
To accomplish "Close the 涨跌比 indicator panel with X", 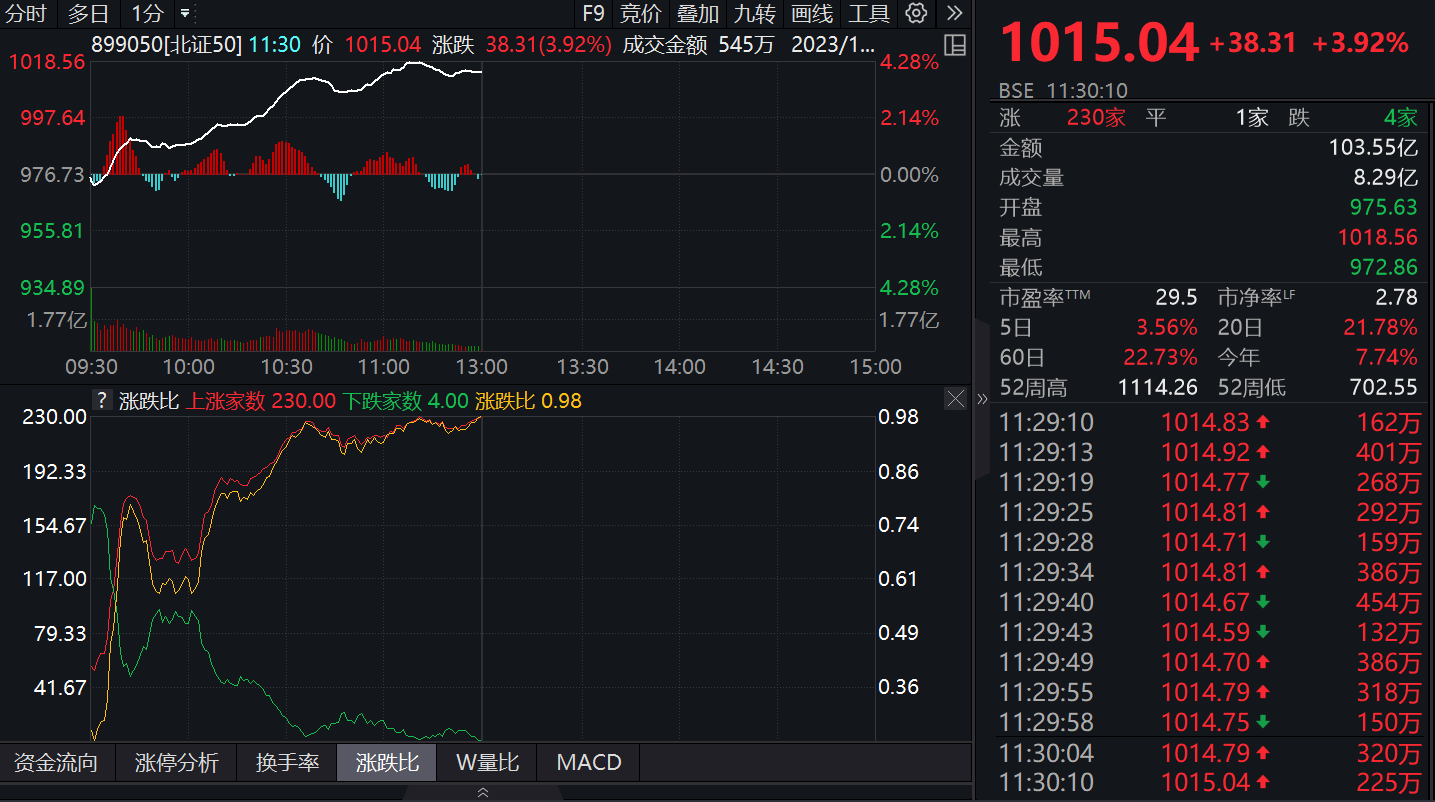I will click(x=956, y=399).
